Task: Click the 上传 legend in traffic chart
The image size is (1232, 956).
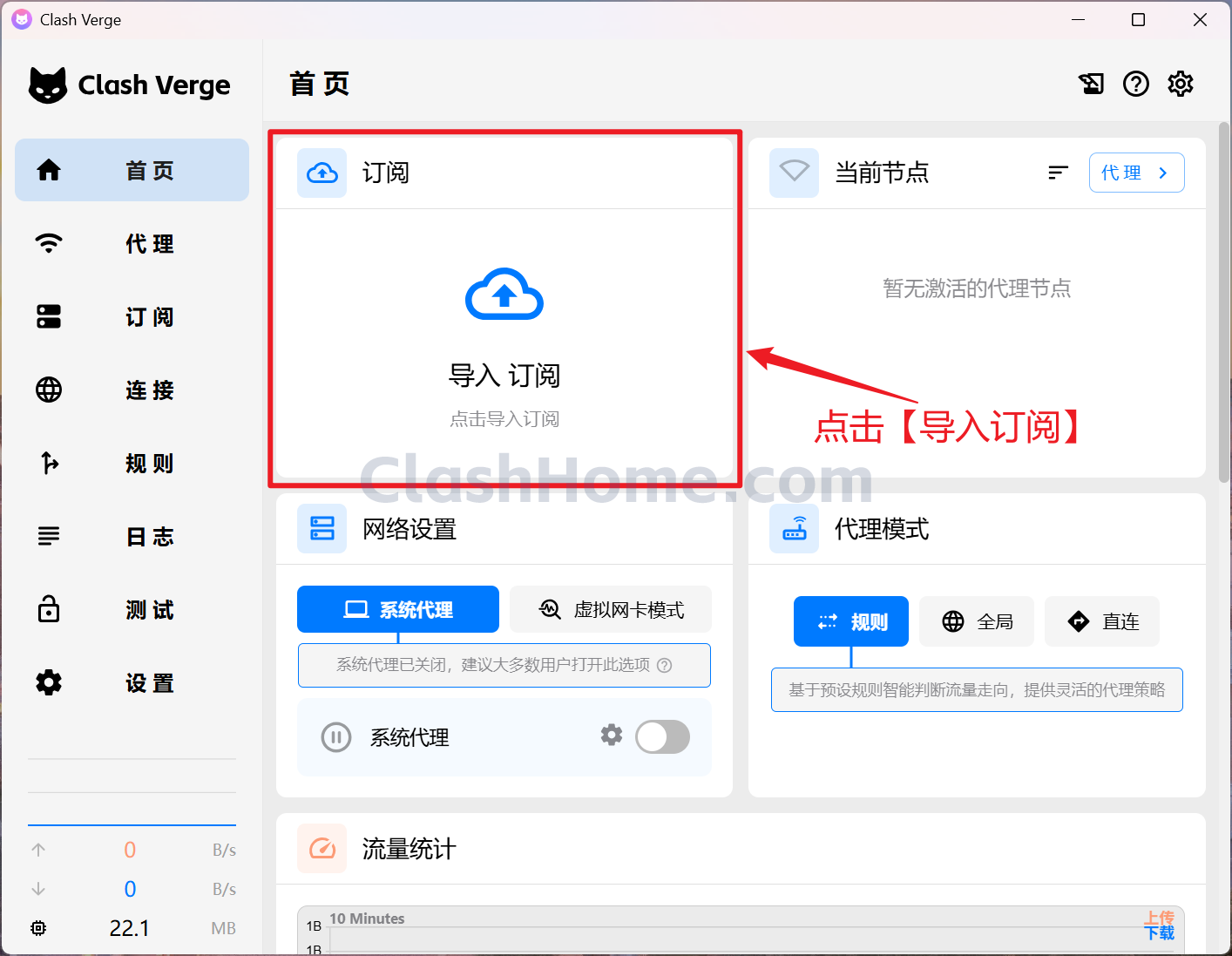Action: tap(1160, 918)
